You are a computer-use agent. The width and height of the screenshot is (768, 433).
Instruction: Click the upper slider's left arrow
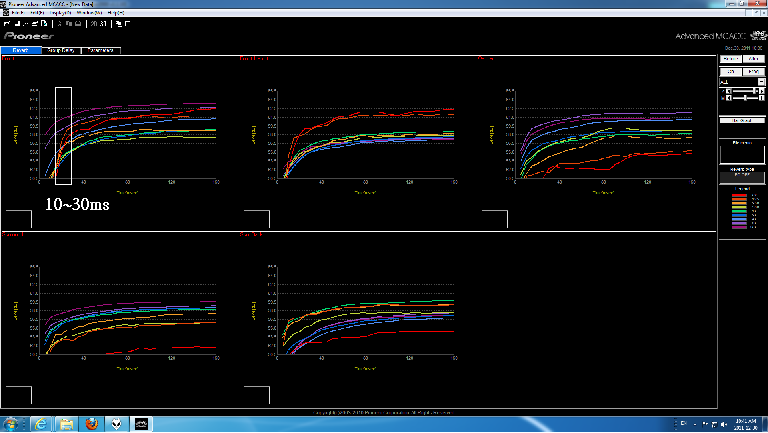729,91
